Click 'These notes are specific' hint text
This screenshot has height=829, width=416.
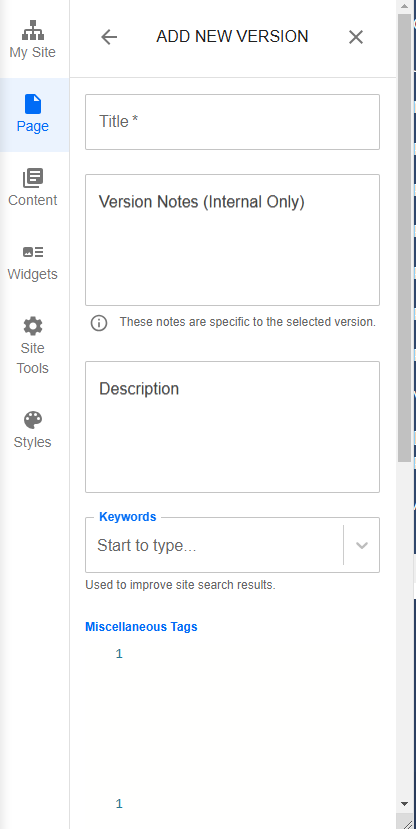(x=247, y=322)
